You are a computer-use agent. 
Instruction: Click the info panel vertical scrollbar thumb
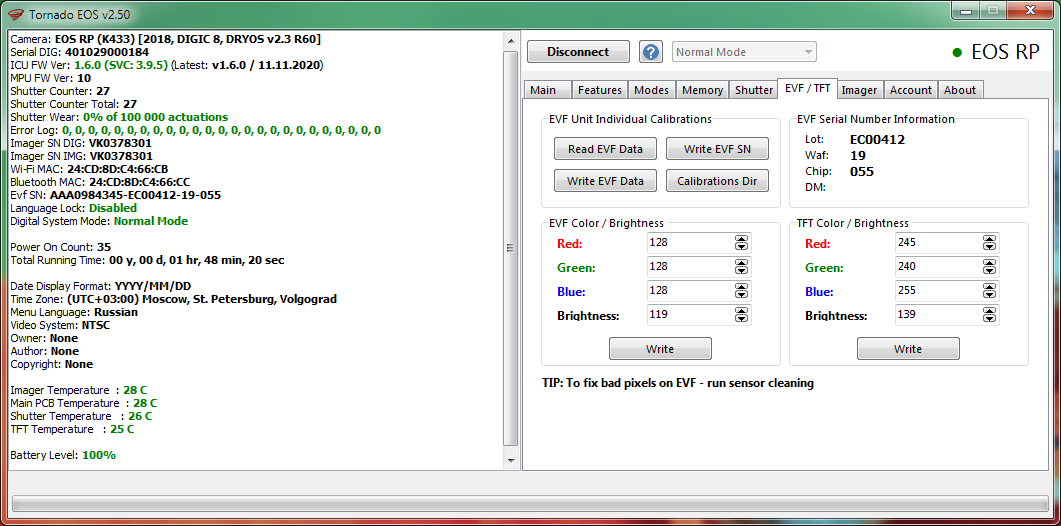511,248
